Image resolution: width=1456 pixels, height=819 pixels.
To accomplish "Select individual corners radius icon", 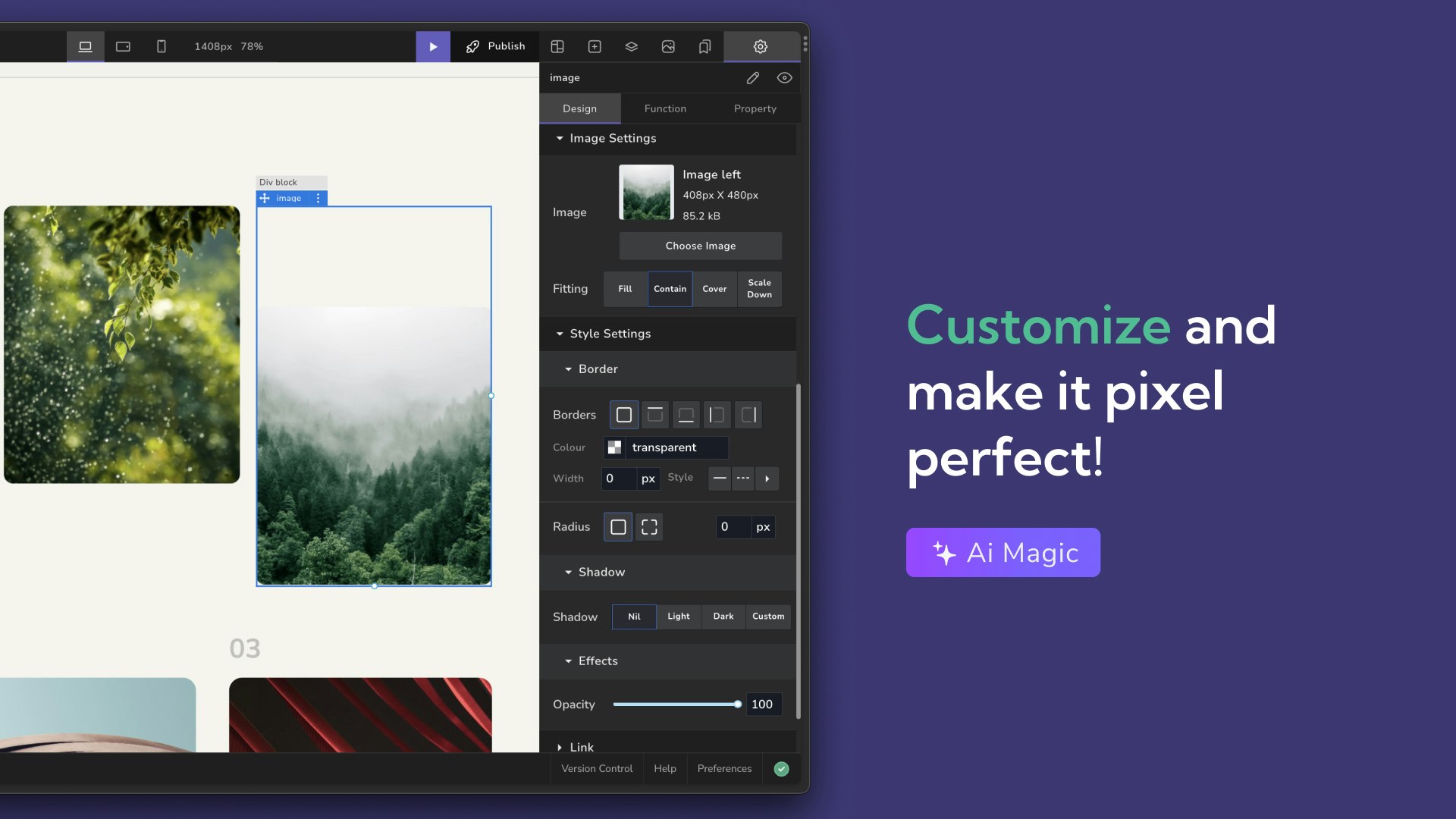I will point(649,527).
